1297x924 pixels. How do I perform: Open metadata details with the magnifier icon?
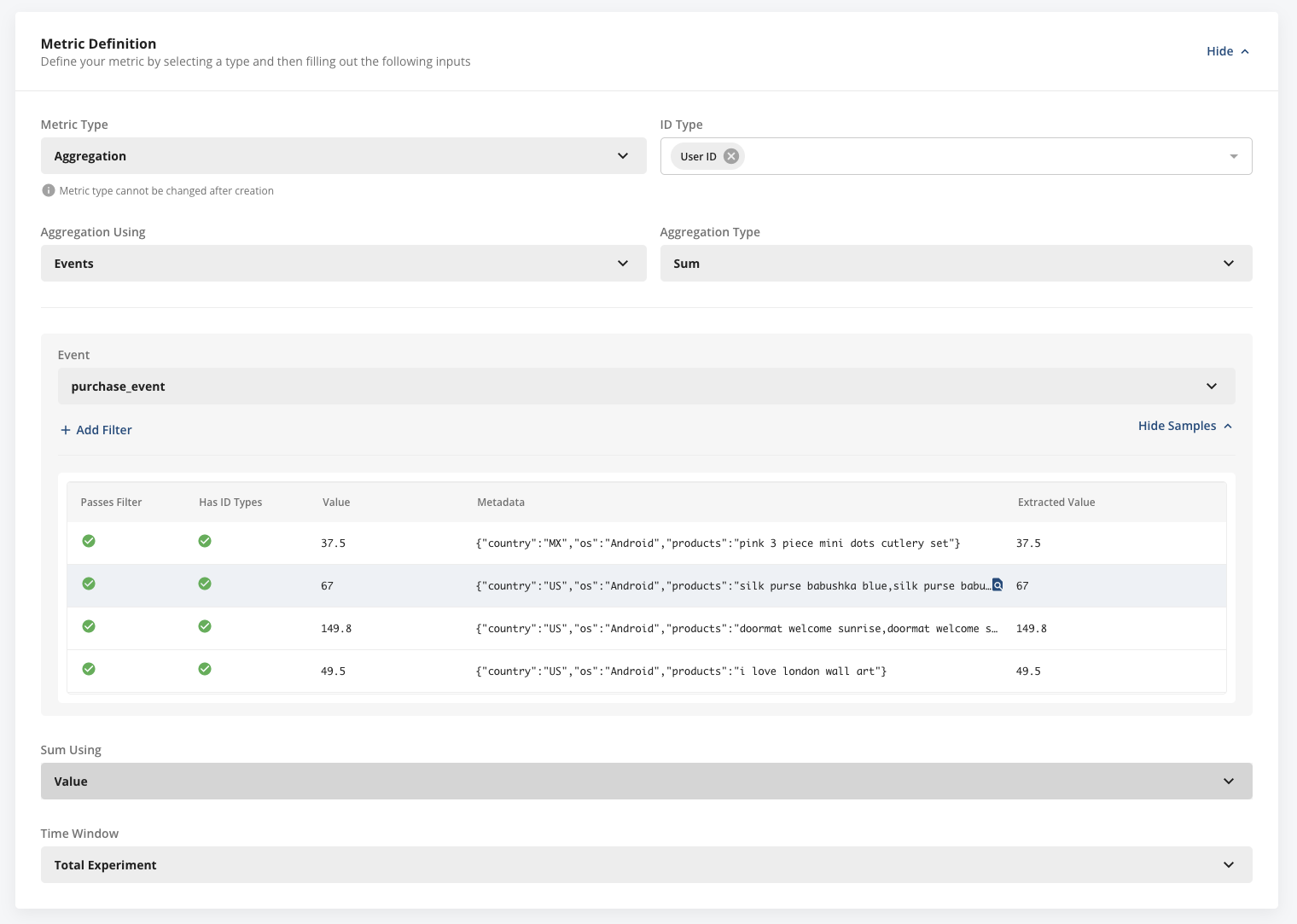coord(997,585)
